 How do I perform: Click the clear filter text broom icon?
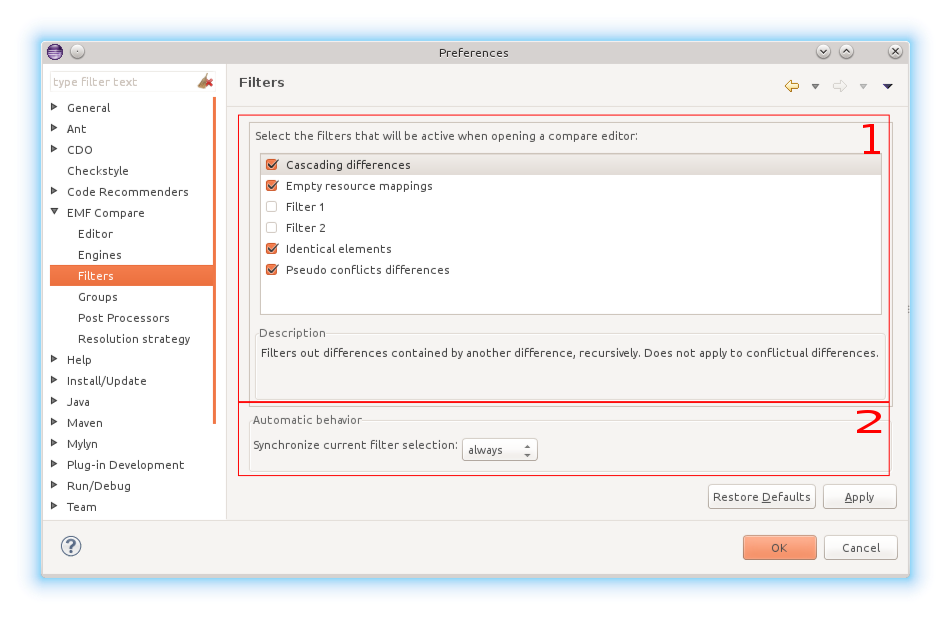coord(205,82)
